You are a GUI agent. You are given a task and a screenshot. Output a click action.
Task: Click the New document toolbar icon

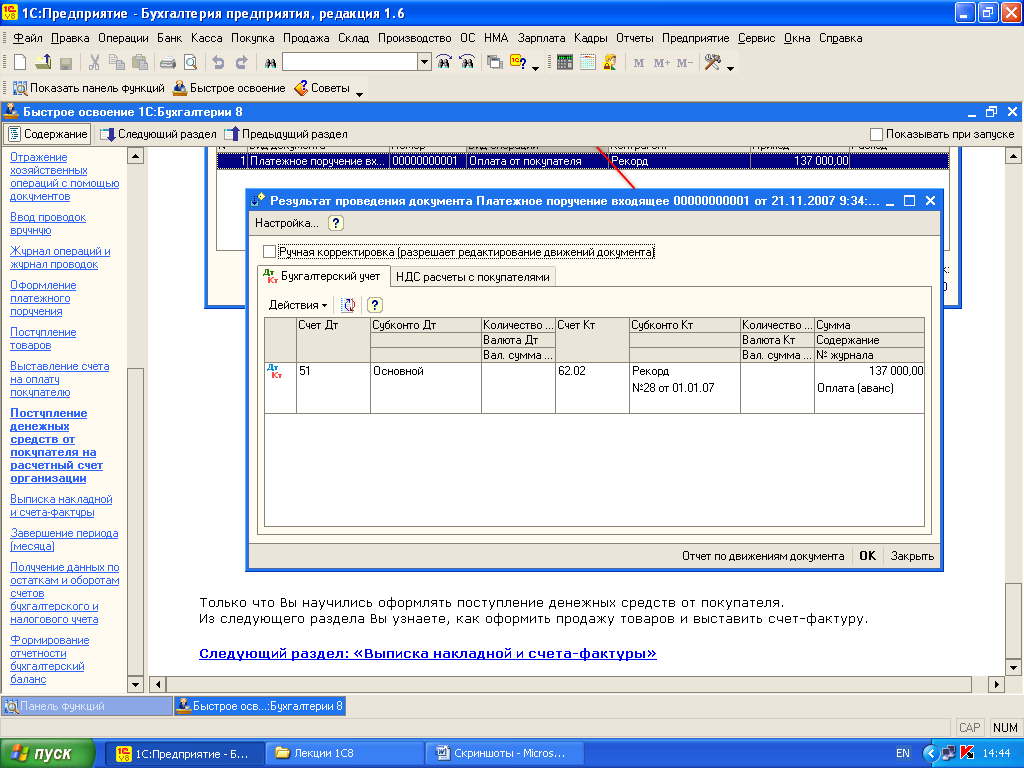(x=20, y=62)
